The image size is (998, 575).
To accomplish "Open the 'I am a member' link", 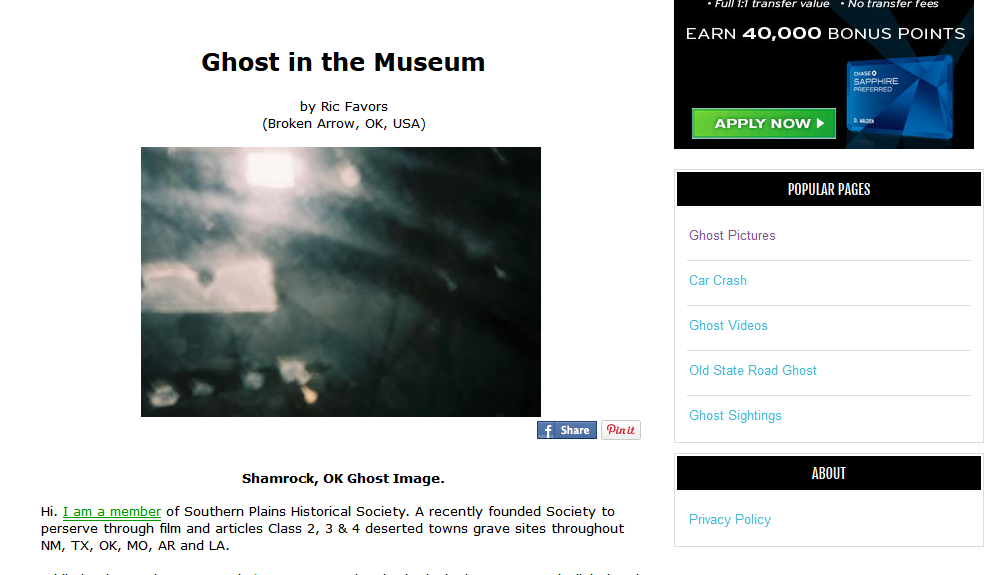I will click(x=111, y=511).
